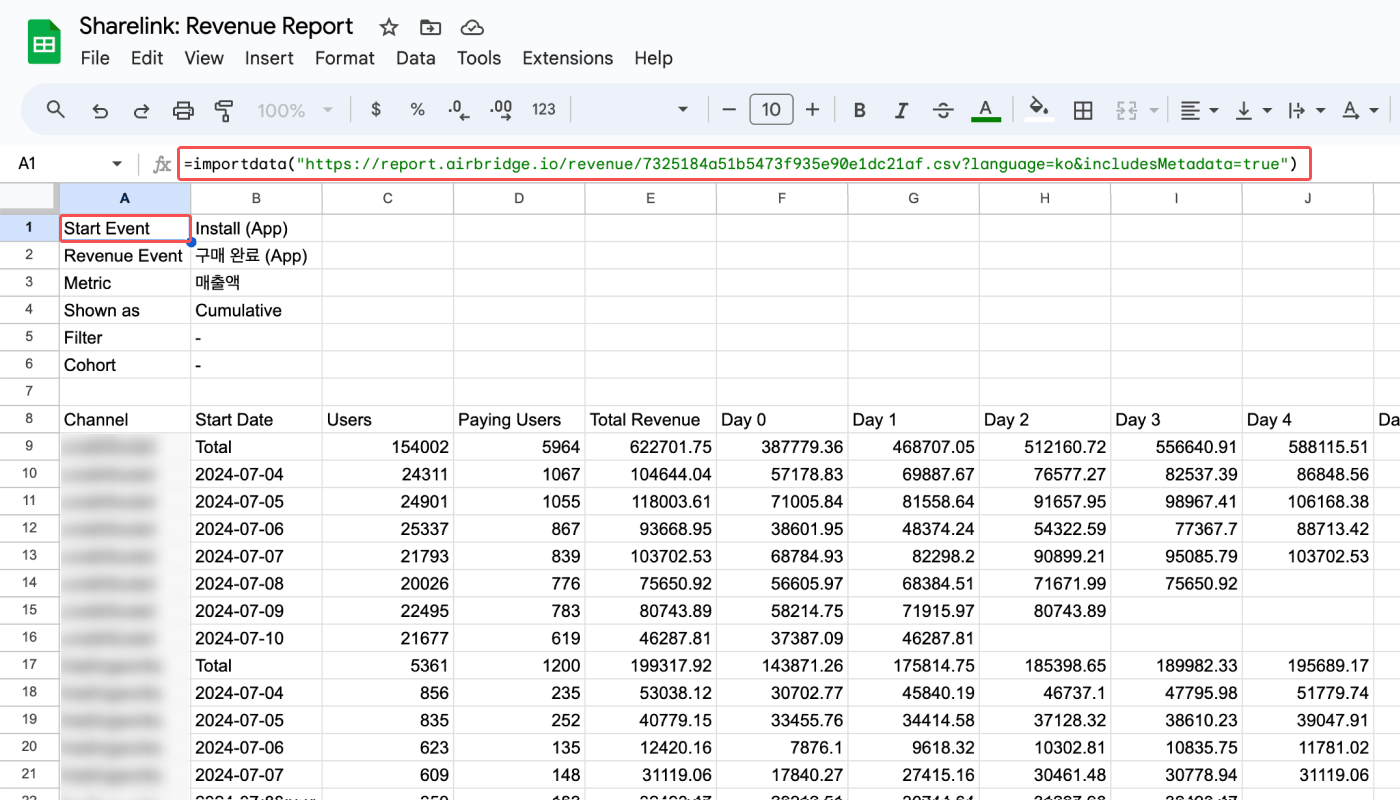1400x800 pixels.
Task: Activate the paint format tool
Action: tap(224, 110)
